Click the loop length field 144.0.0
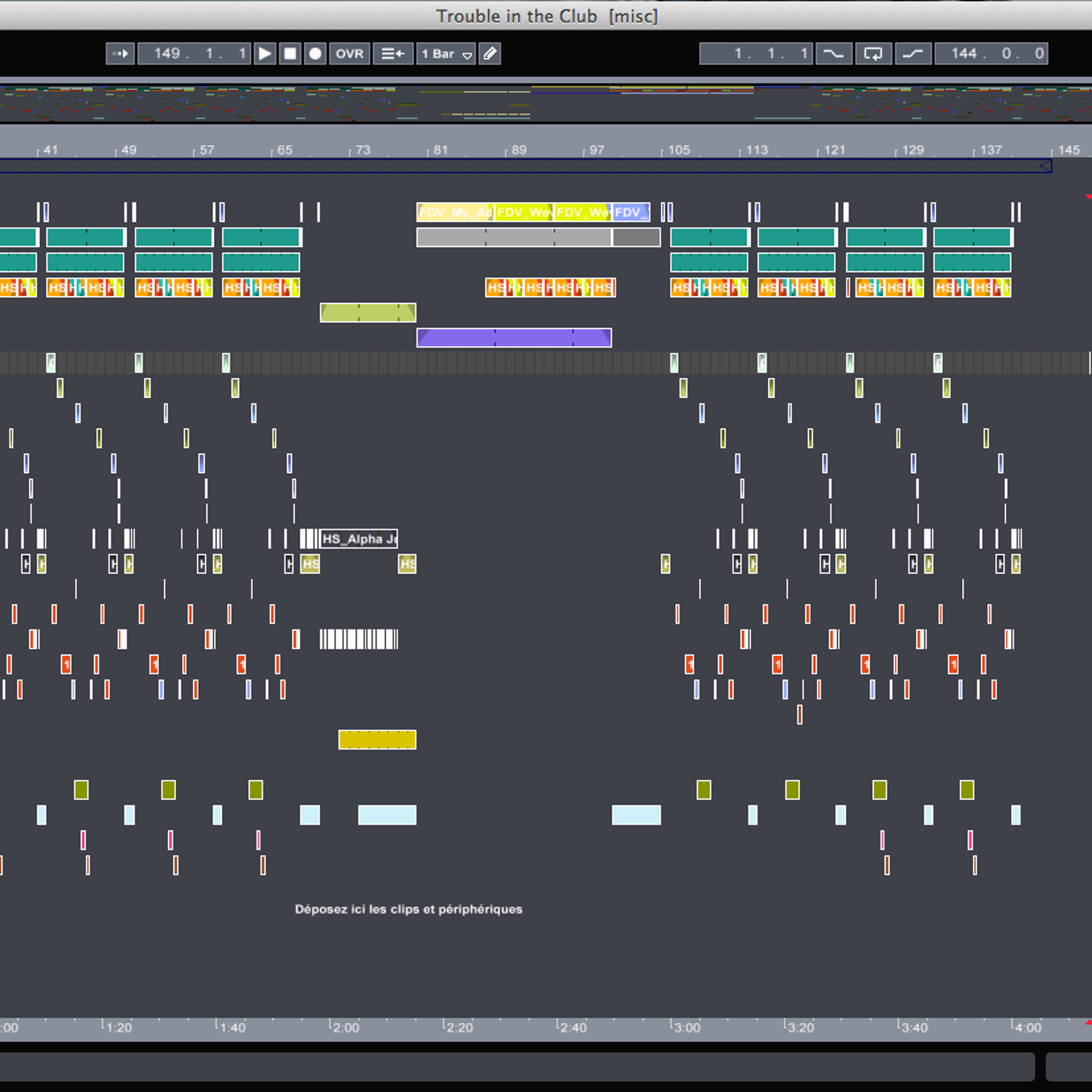The image size is (1092, 1092). 991,54
